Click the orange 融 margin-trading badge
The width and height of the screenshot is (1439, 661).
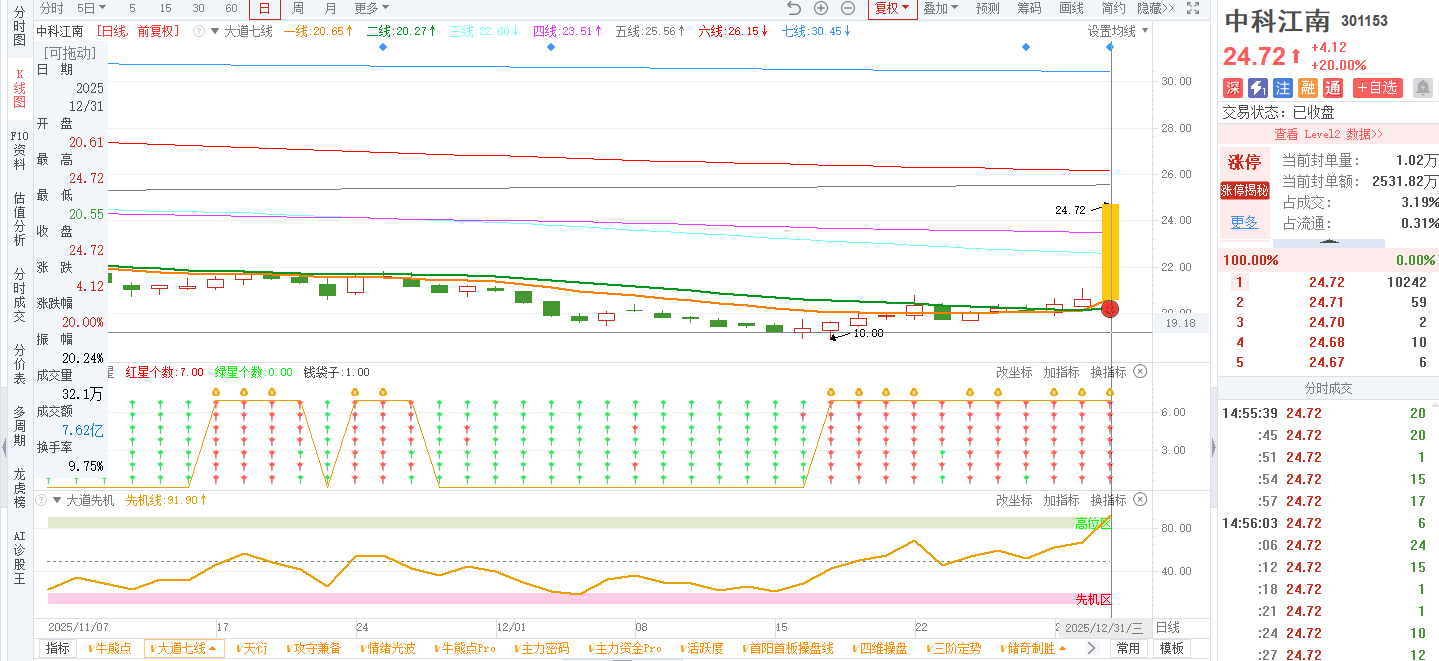1308,88
